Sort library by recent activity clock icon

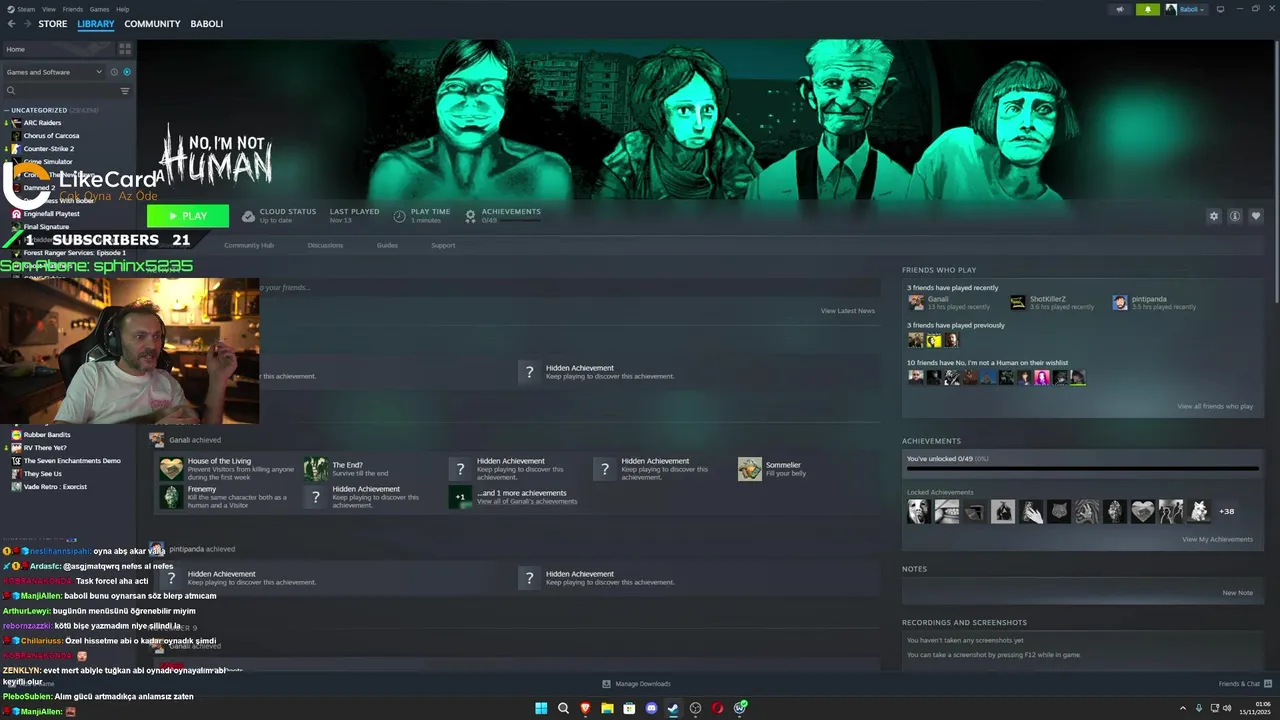coord(114,72)
